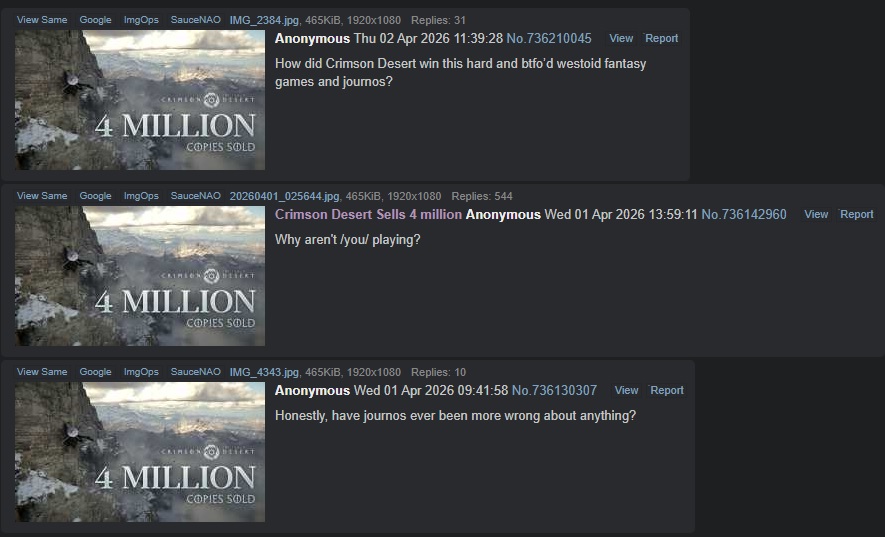This screenshot has height=537, width=885.
Task: Report post No.736142960
Action: [857, 215]
